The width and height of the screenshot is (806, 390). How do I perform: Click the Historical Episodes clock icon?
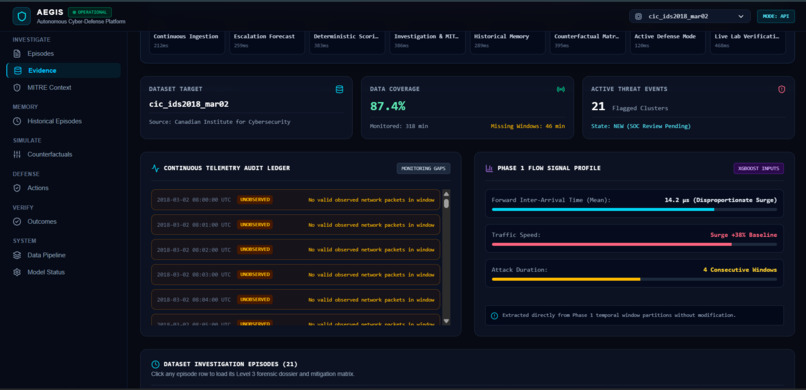17,121
